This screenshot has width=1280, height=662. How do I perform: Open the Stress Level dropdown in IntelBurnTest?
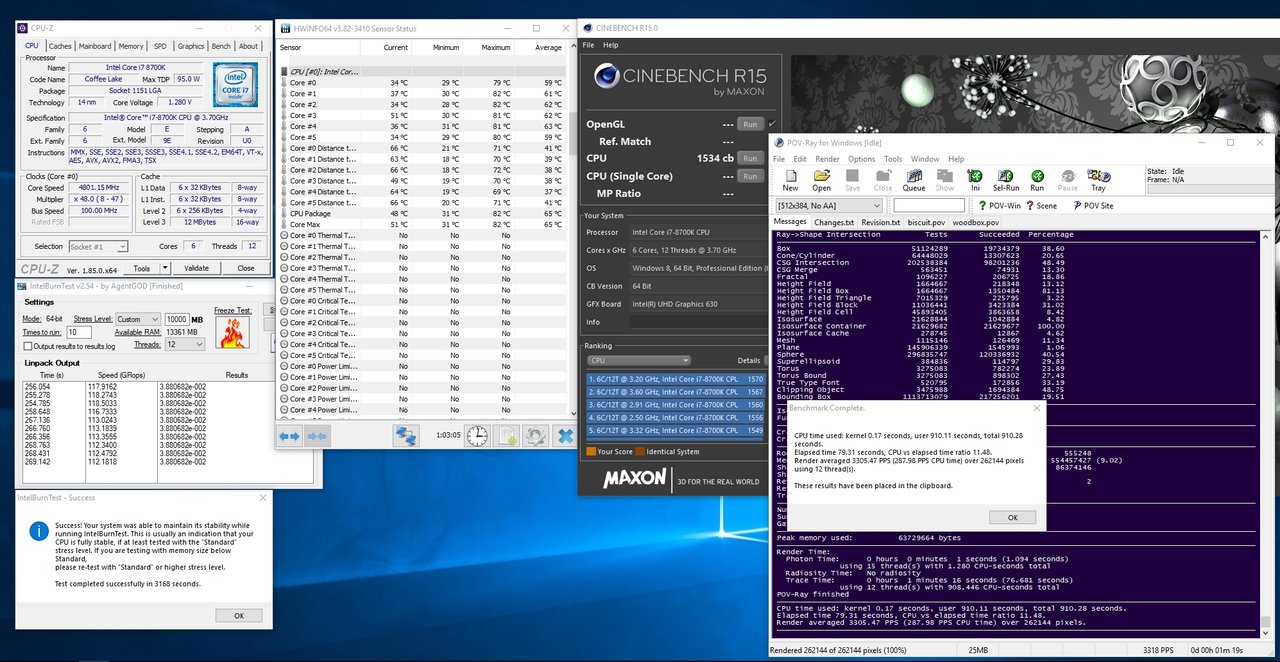[x=137, y=319]
